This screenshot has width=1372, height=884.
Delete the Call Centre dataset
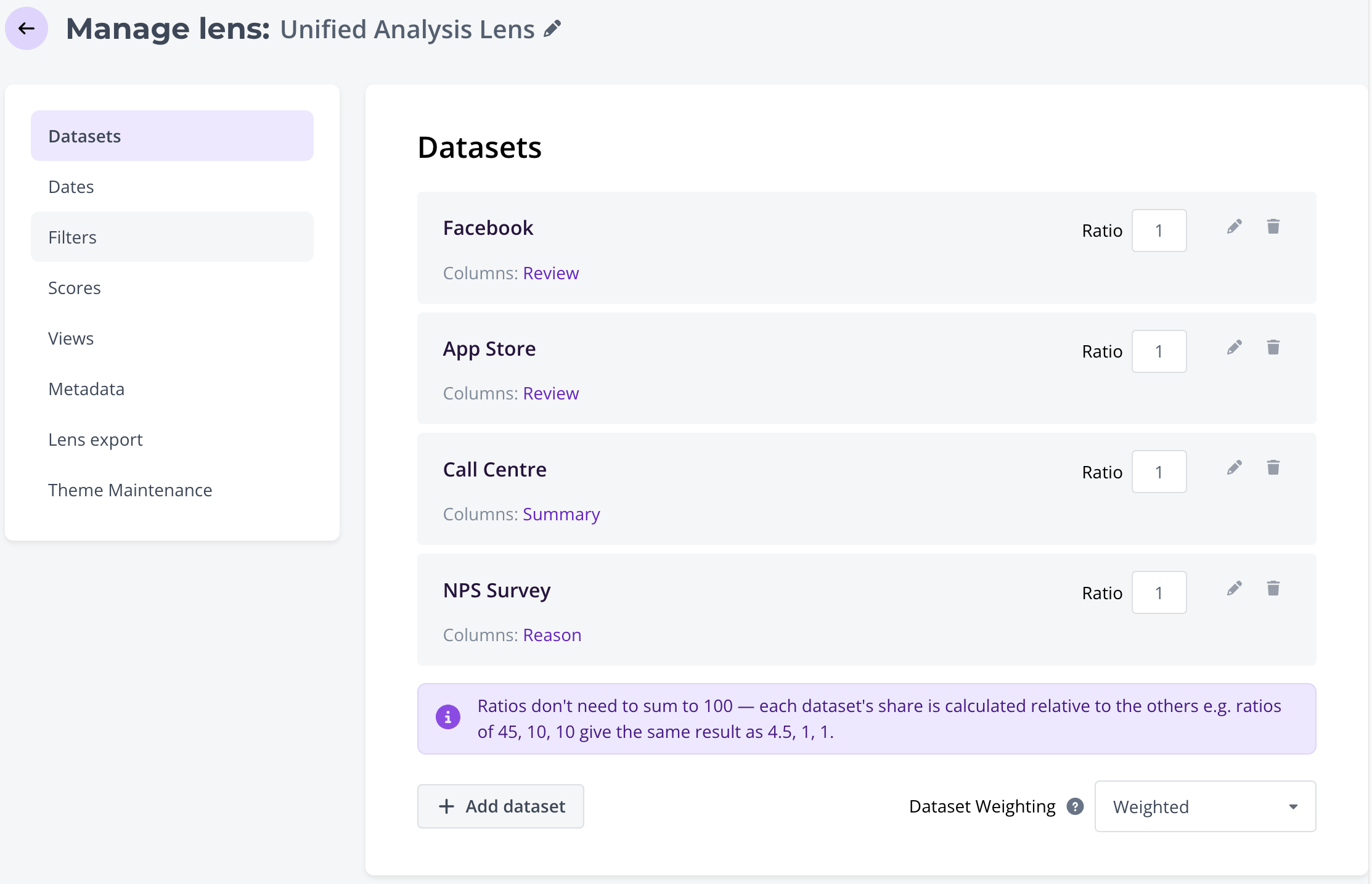(x=1273, y=467)
